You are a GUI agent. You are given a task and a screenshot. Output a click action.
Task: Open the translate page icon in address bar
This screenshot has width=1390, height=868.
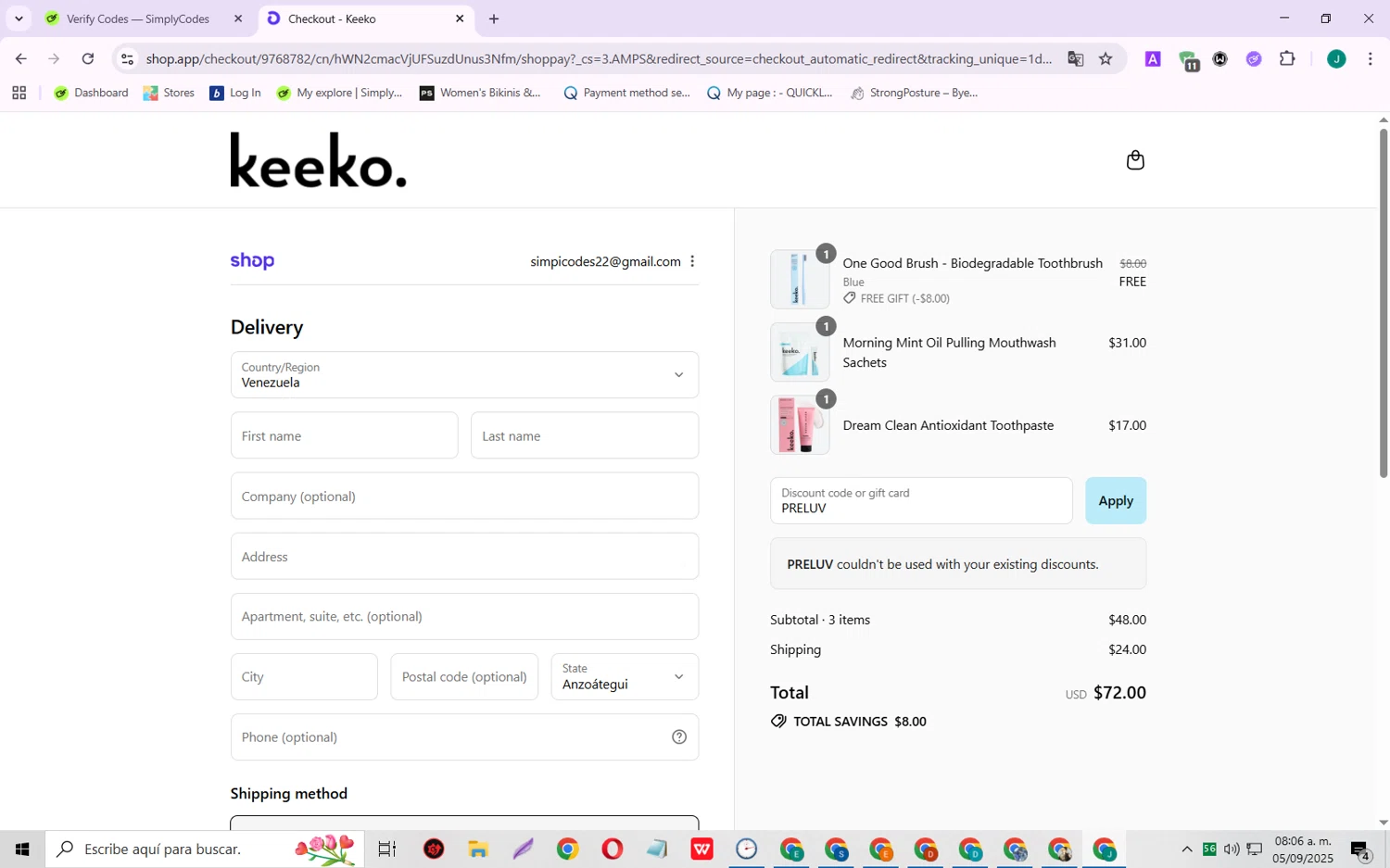pyautogui.click(x=1075, y=58)
